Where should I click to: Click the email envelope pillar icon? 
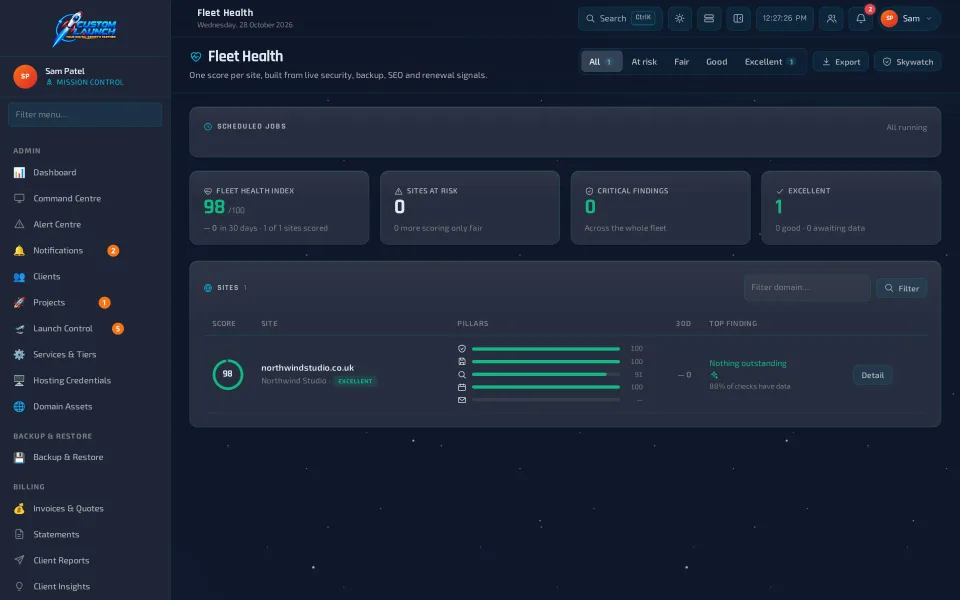462,400
